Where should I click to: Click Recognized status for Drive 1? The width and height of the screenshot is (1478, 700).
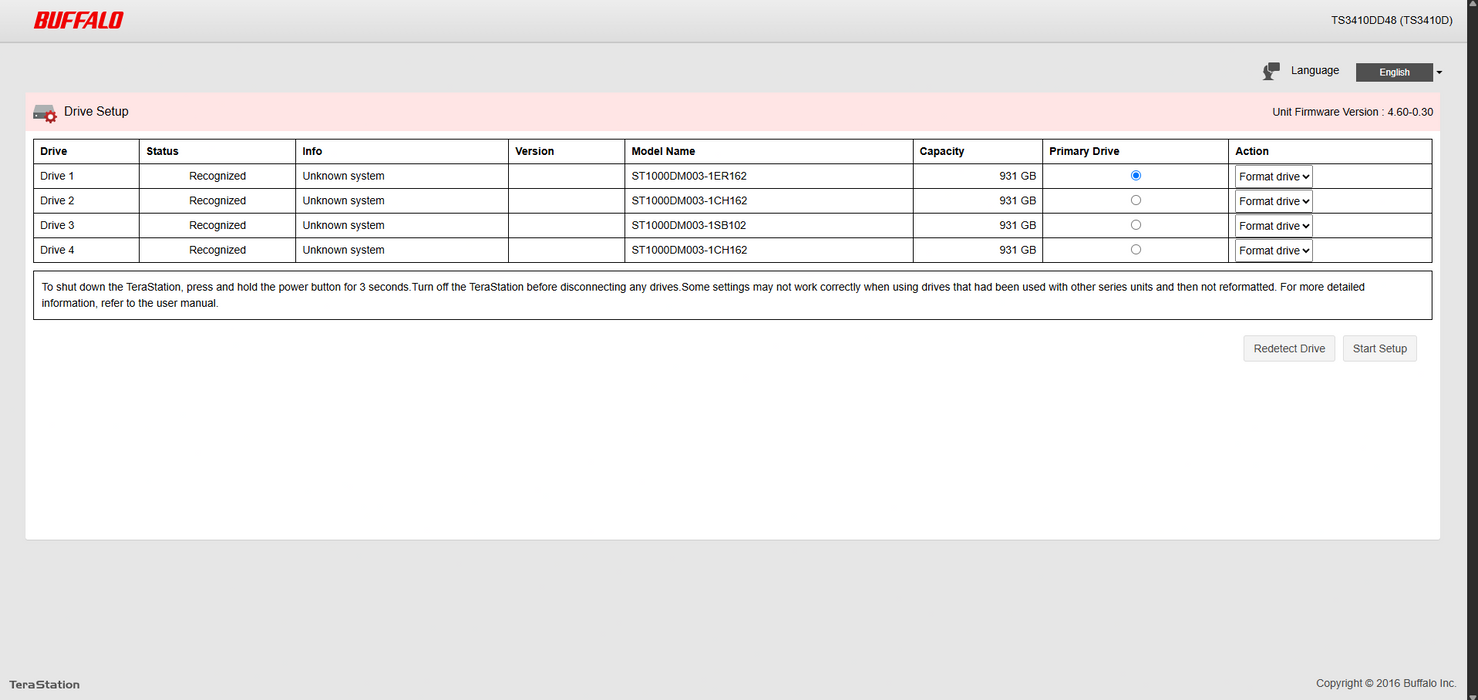click(217, 176)
